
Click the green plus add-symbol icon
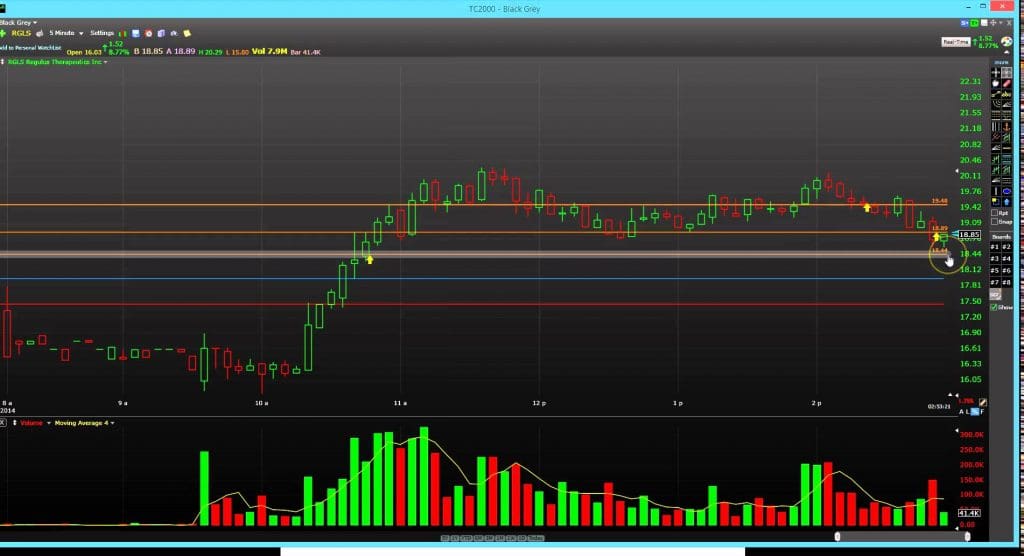3,33
